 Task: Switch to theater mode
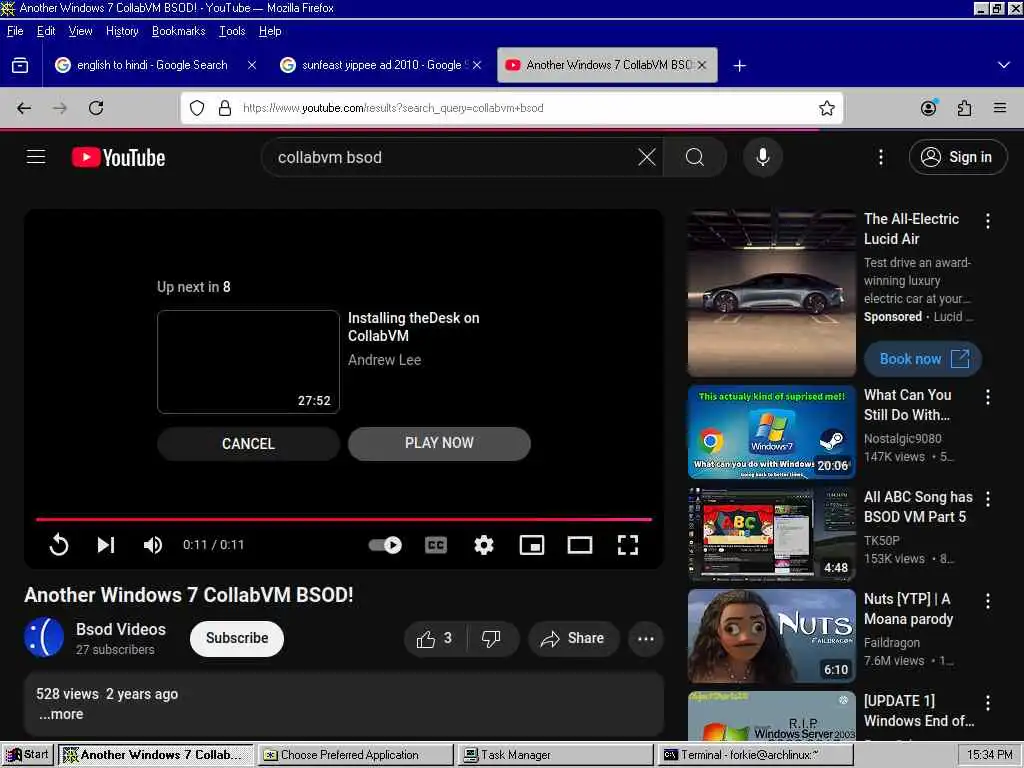580,545
